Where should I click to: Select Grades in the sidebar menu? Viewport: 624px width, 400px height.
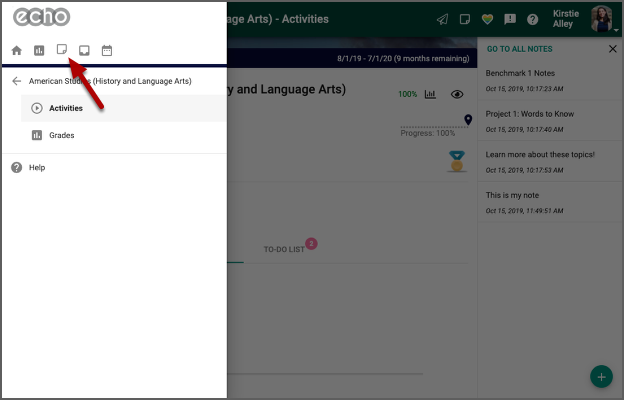coord(61,135)
